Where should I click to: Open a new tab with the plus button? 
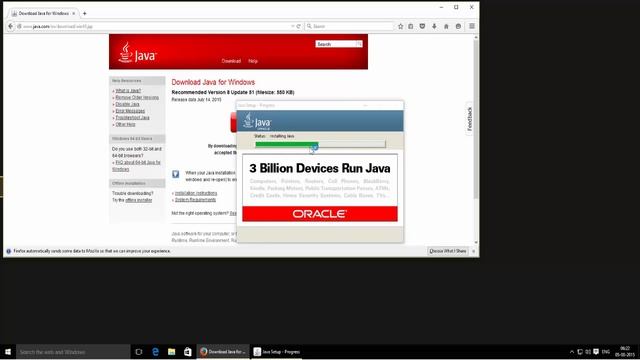84,13
